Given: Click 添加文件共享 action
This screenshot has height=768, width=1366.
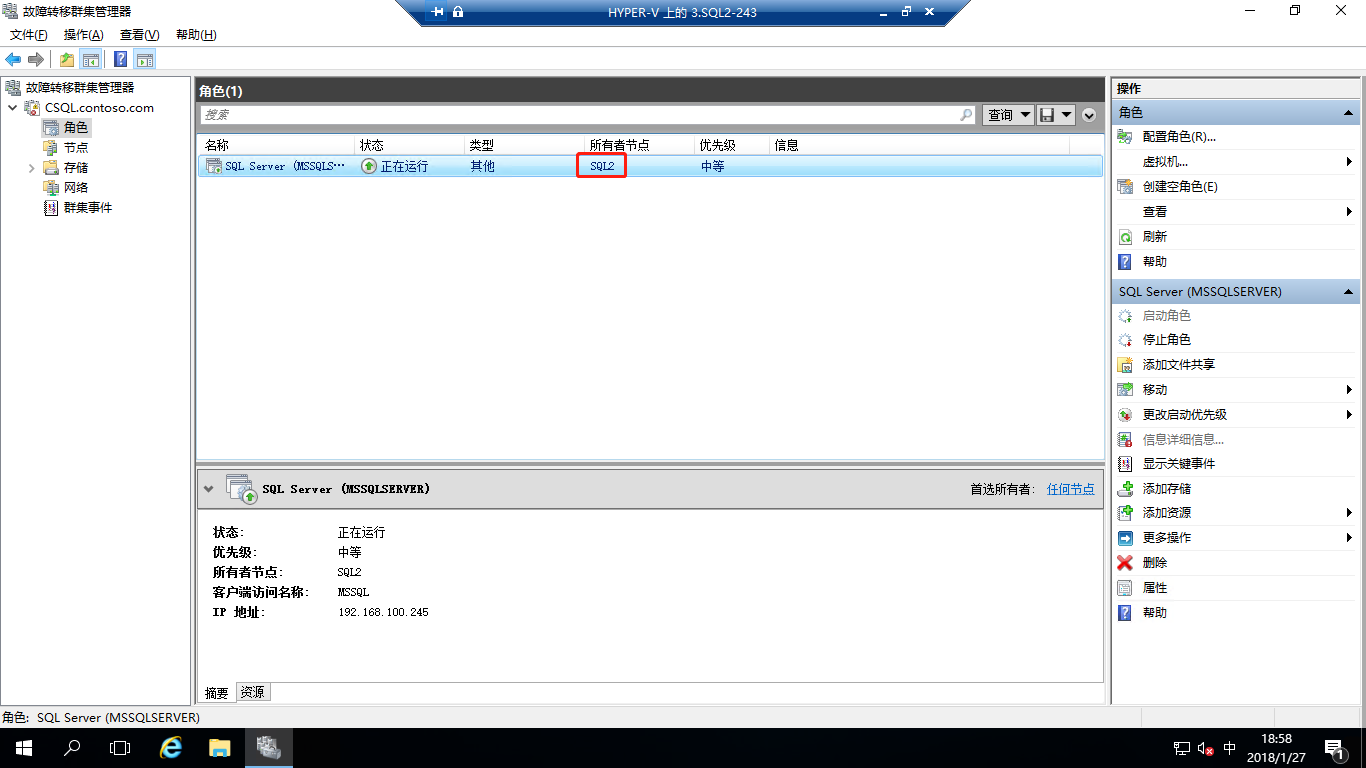Looking at the screenshot, I should point(1179,365).
